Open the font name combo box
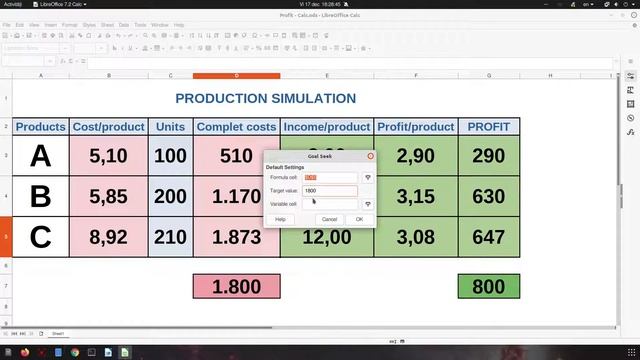Screen dimensions: 640x360 coord(36,48)
